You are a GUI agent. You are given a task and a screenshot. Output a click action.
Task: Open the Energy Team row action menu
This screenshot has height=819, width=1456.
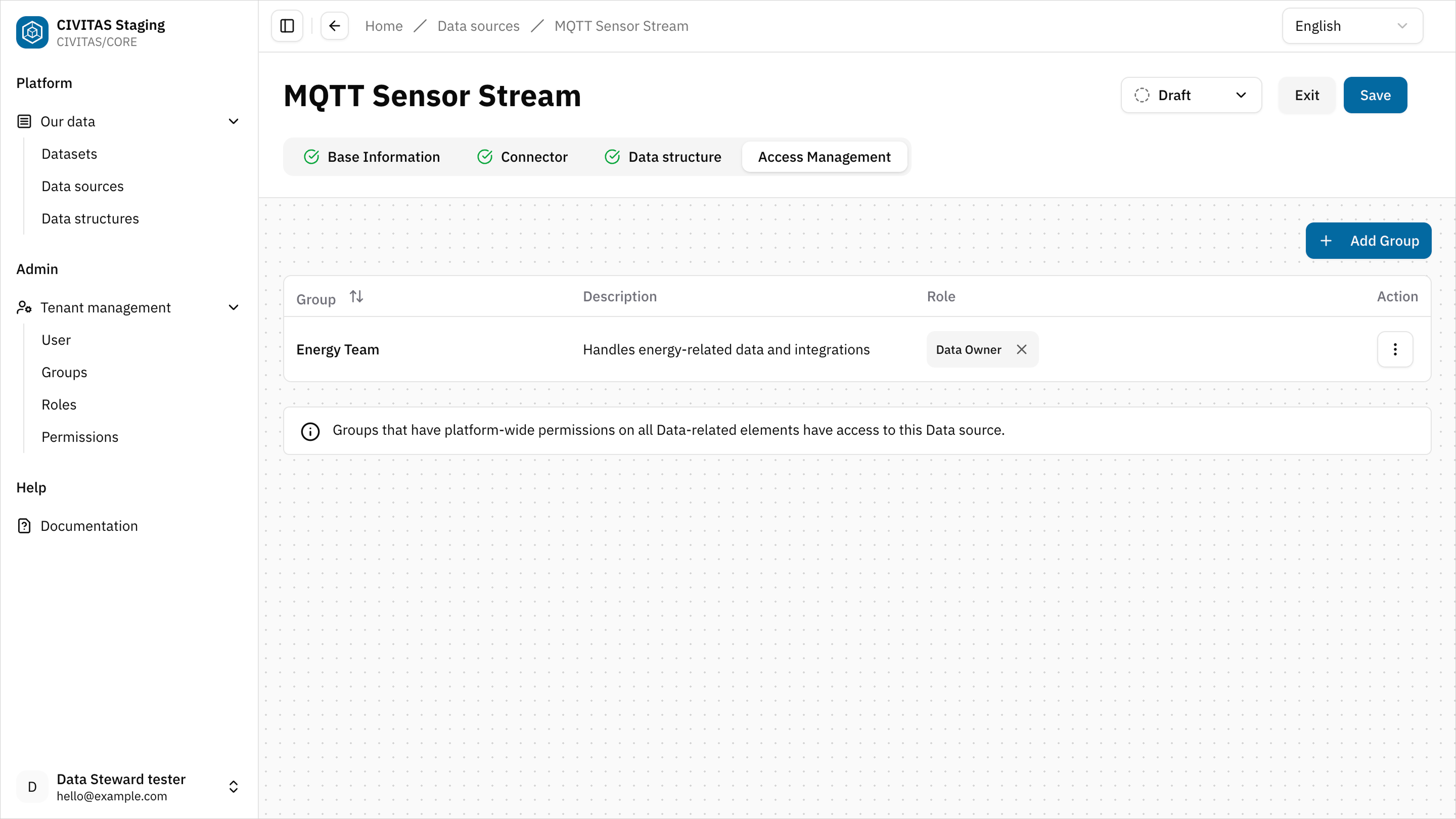point(1395,349)
